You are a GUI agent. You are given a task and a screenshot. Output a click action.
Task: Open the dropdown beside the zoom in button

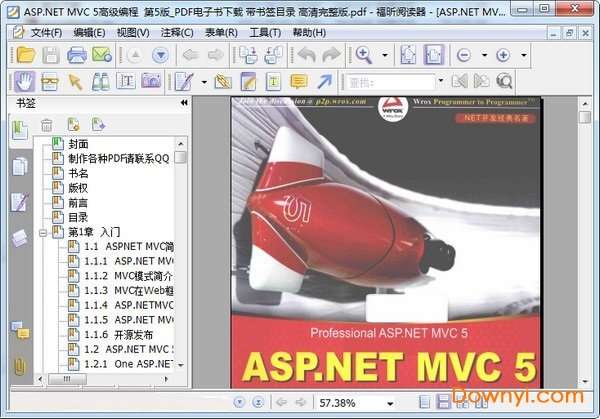(524, 55)
